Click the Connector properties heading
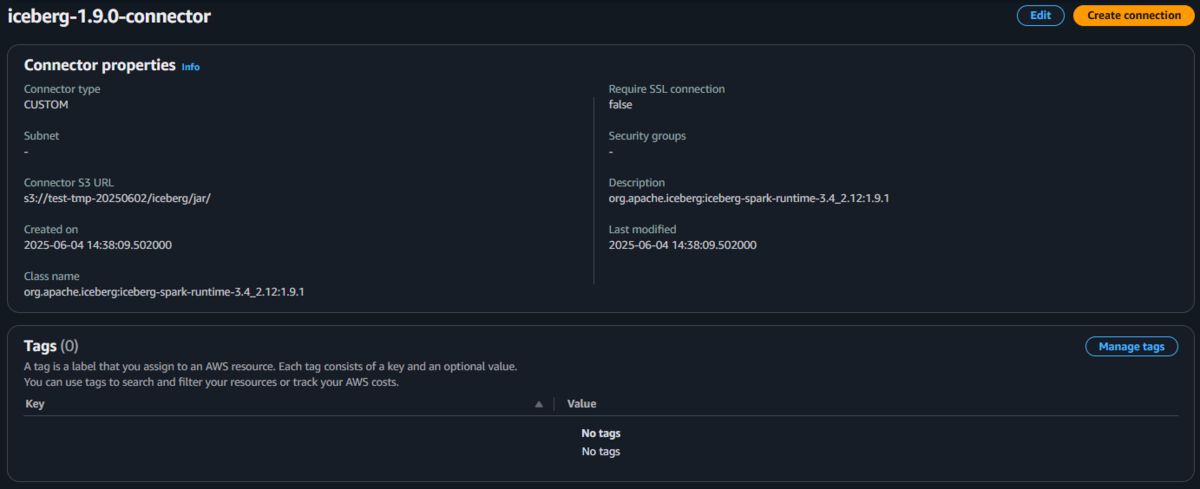Screen dimensions: 1200x489 click(x=99, y=66)
